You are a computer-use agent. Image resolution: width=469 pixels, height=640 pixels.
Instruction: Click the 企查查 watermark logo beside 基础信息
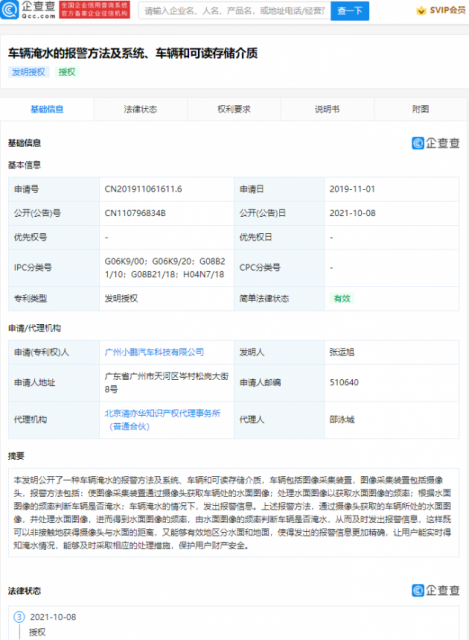click(x=436, y=143)
